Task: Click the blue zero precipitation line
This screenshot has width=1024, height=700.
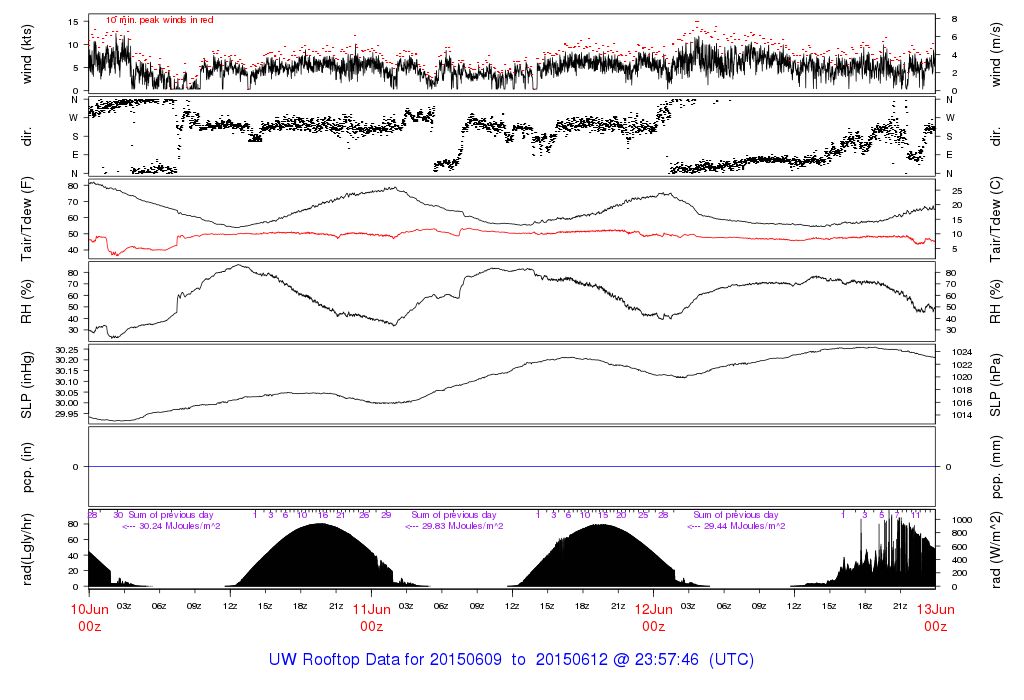Action: tap(512, 467)
